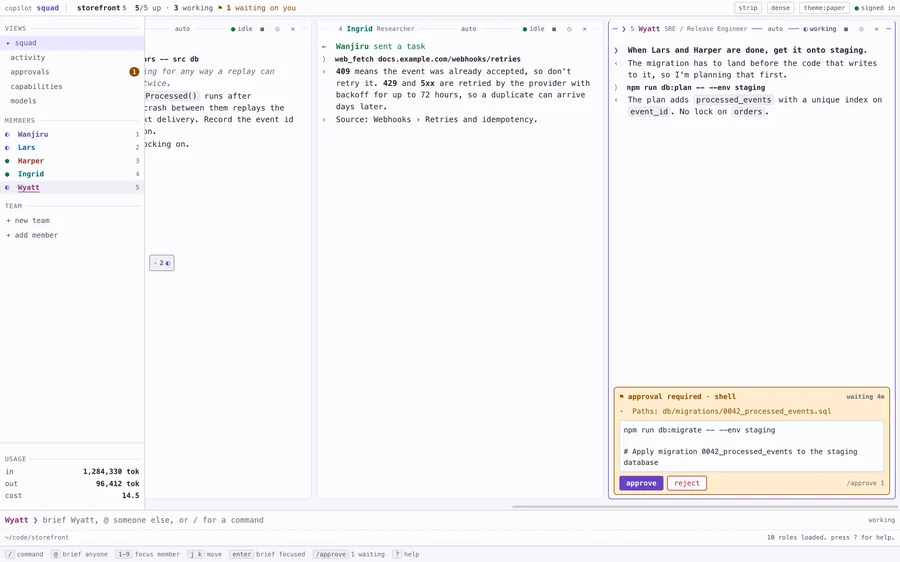Click Wanjiru's status dot in members list
Screen dimensions: 900x562
pos(7,134)
